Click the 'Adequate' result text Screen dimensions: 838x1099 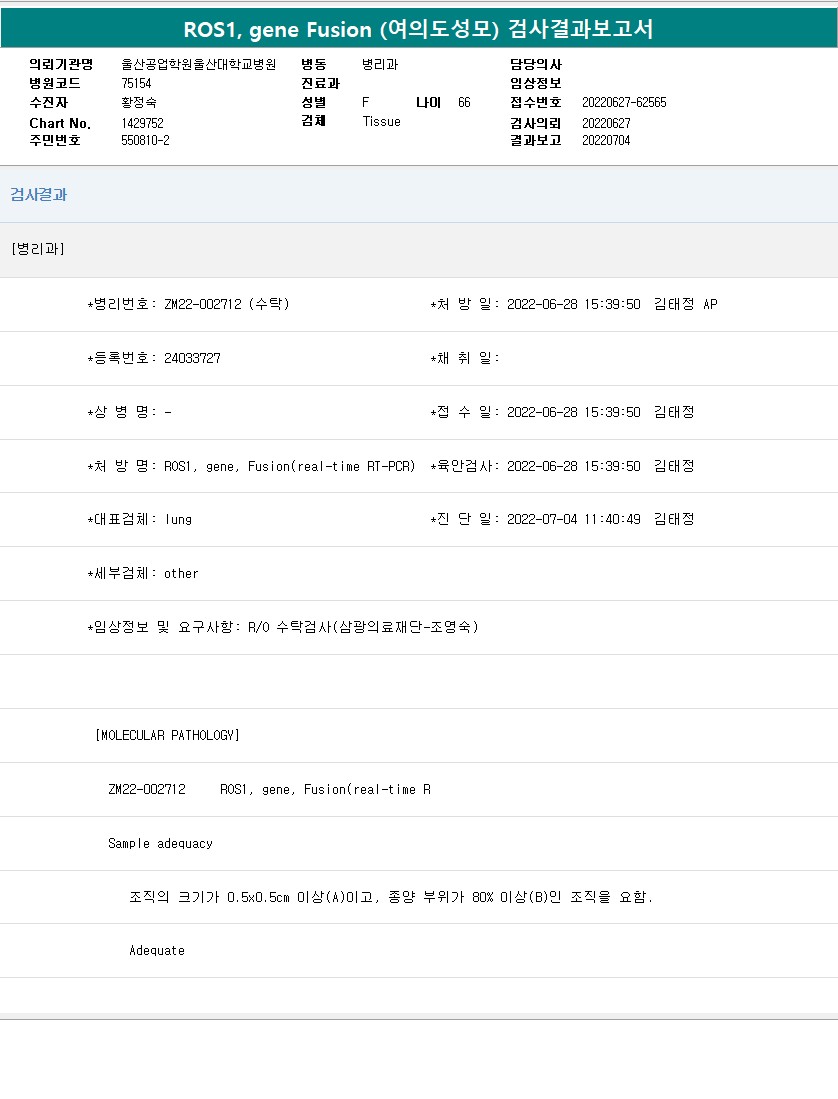pyautogui.click(x=156, y=951)
